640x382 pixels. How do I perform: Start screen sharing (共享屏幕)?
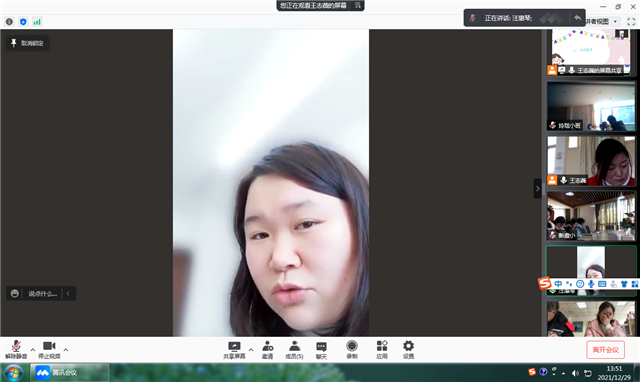(x=234, y=350)
